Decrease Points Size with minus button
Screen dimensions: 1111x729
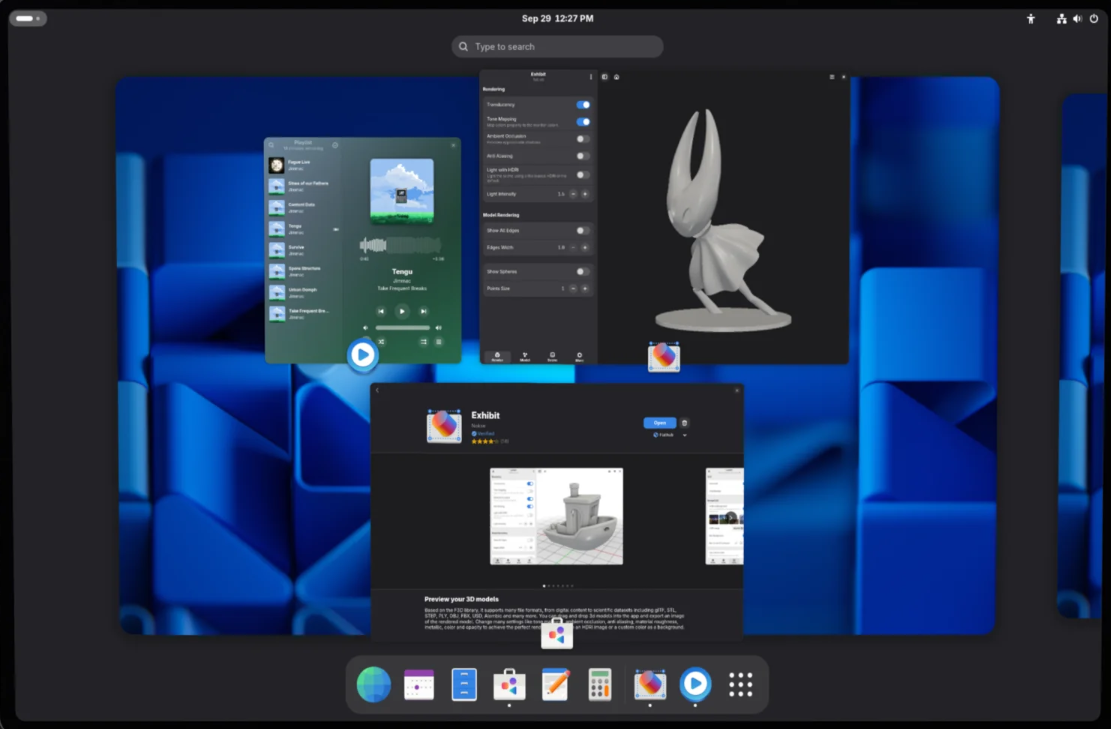[573, 288]
